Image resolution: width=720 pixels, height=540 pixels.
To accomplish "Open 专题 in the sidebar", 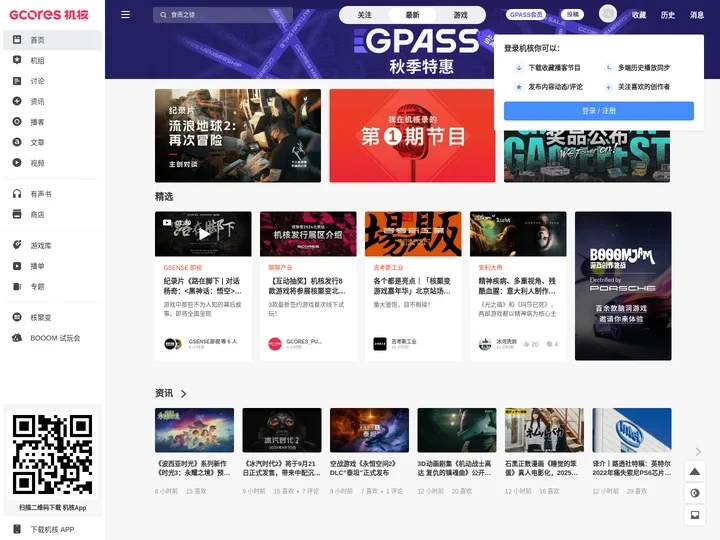I will [52, 287].
